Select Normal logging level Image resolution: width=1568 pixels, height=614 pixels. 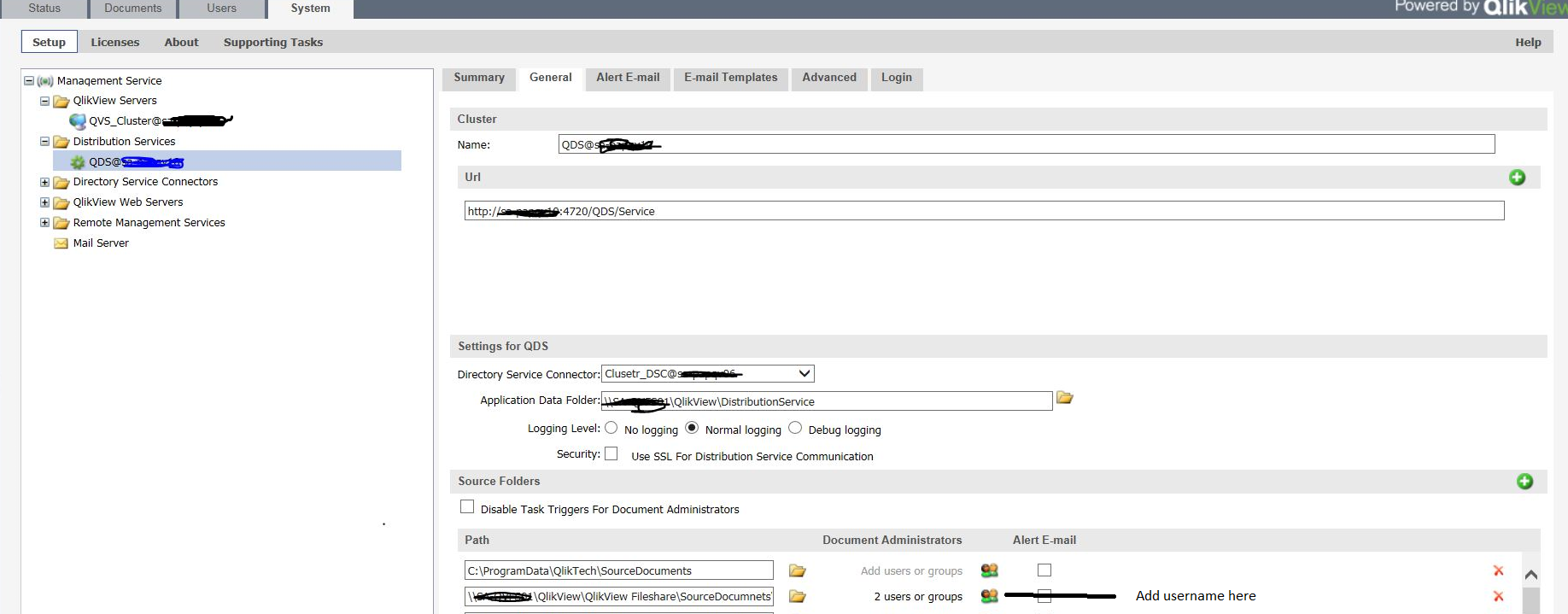(x=692, y=428)
